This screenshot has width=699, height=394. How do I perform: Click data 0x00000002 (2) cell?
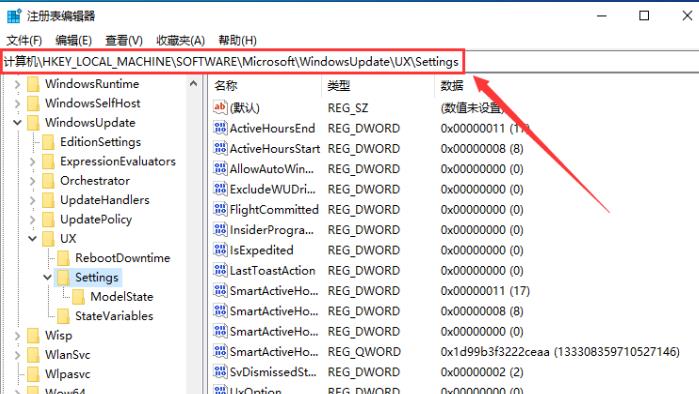point(482,372)
